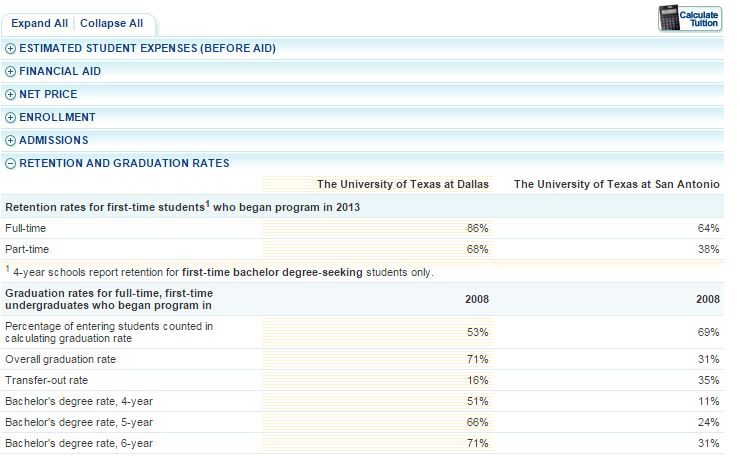Click Dallas 6-year bachelor's rate 71%
The image size is (740, 459).
click(x=478, y=443)
